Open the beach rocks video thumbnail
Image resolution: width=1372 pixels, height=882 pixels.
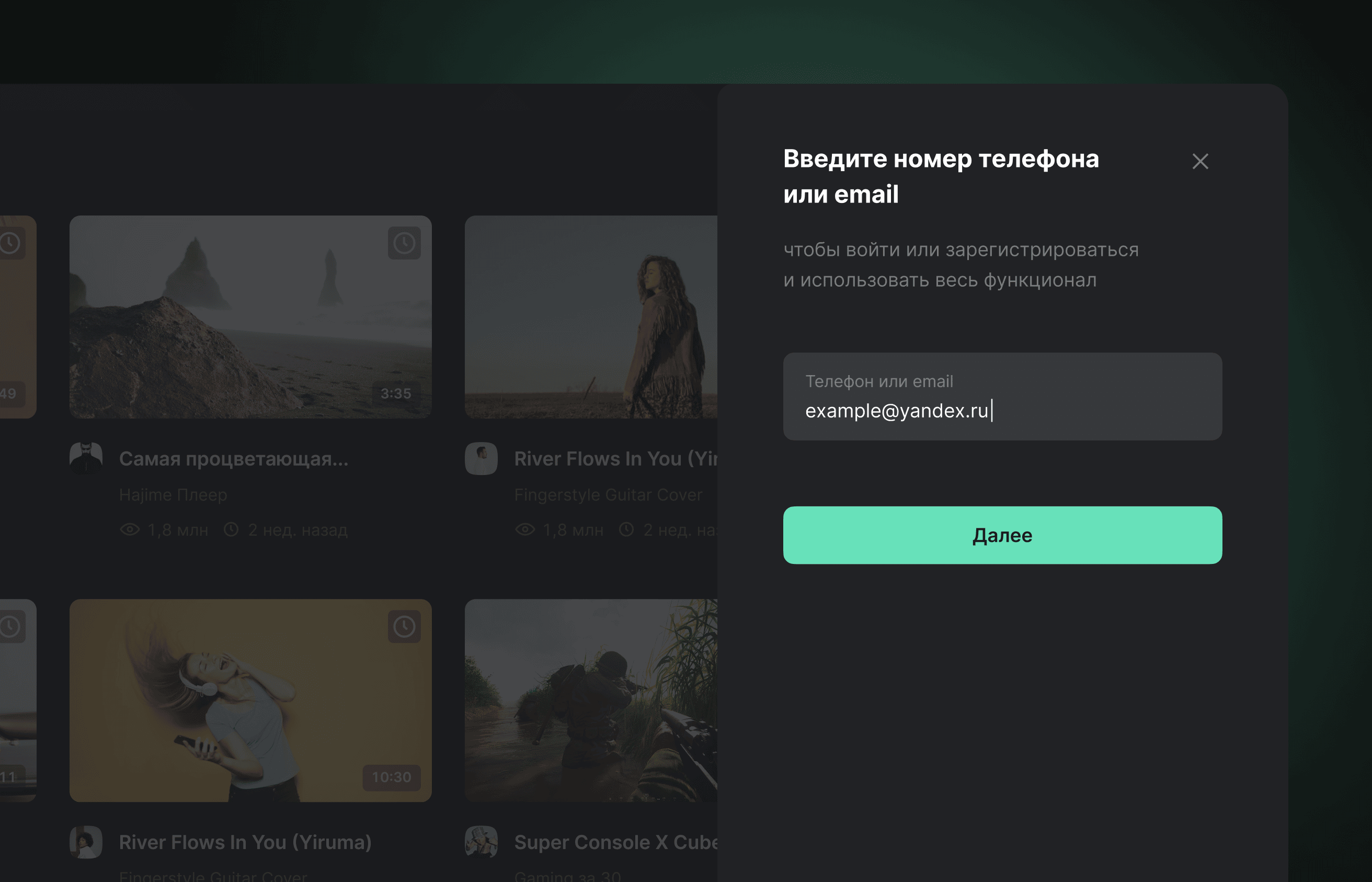coord(250,316)
